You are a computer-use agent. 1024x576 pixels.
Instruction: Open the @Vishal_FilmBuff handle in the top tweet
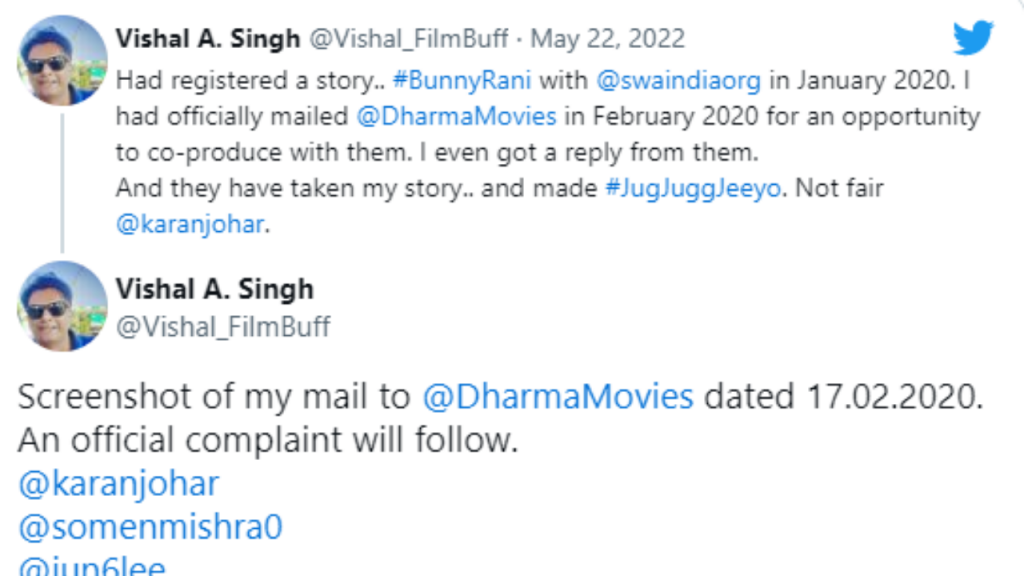[408, 39]
